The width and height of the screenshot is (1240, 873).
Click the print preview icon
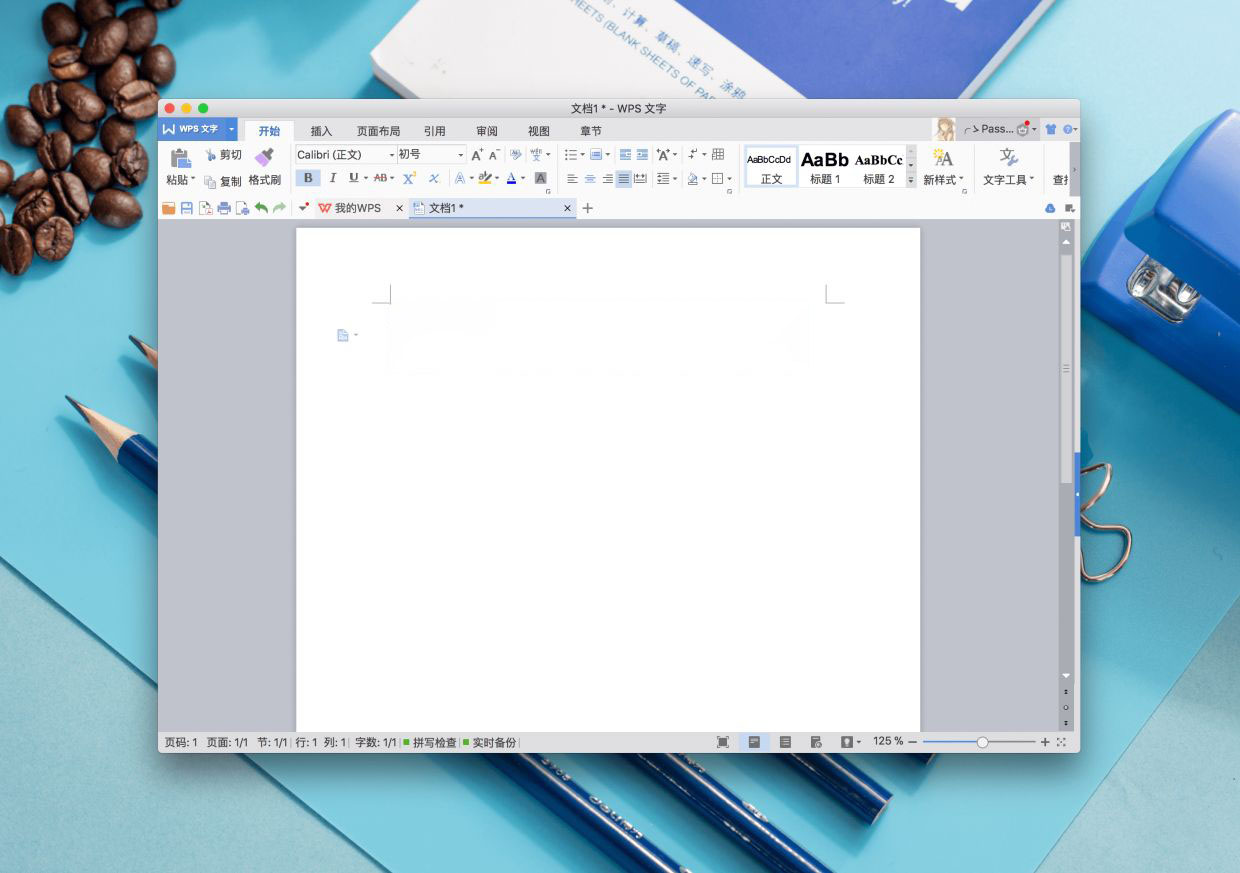(x=242, y=208)
